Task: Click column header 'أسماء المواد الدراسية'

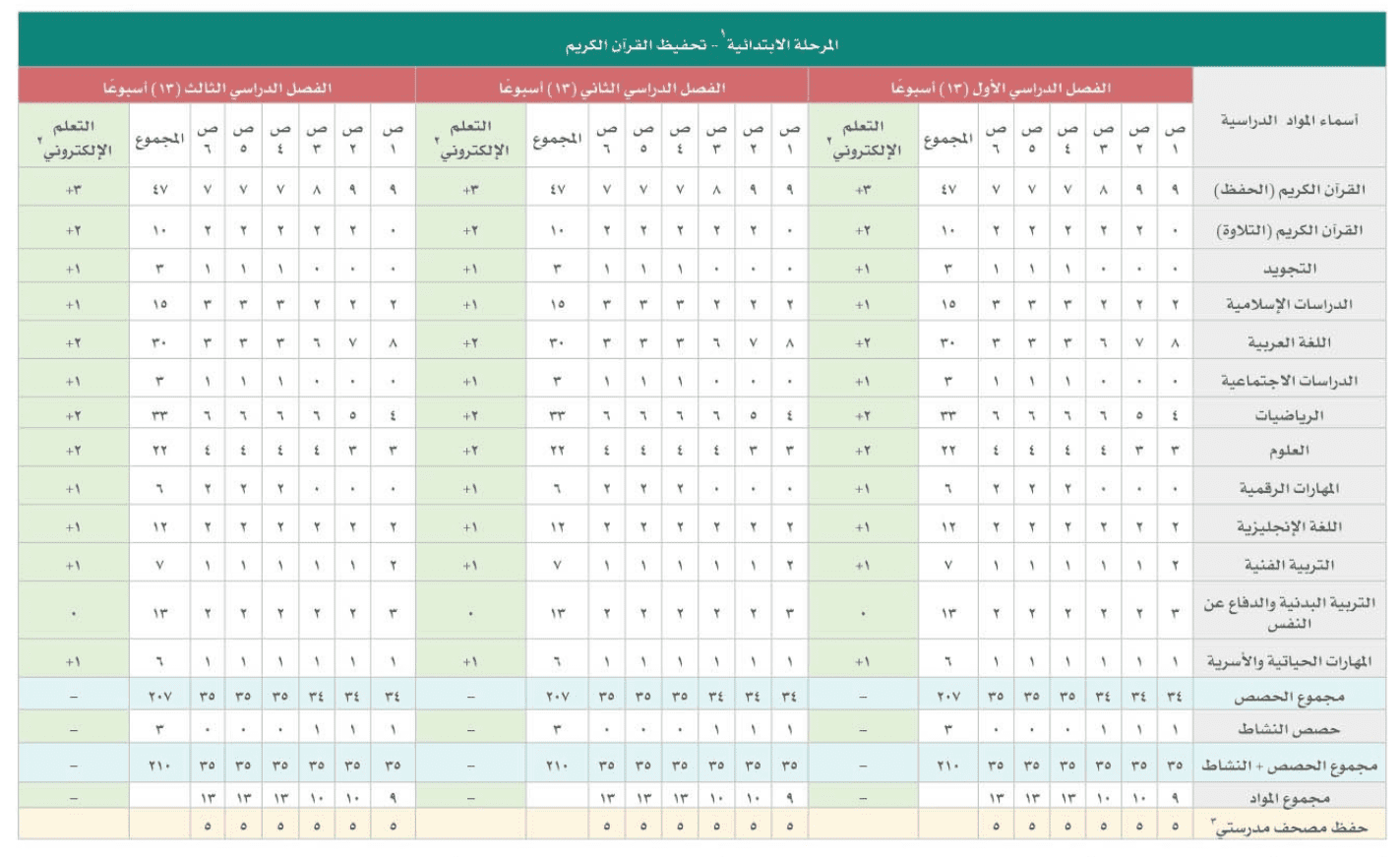Action: 1289,121
